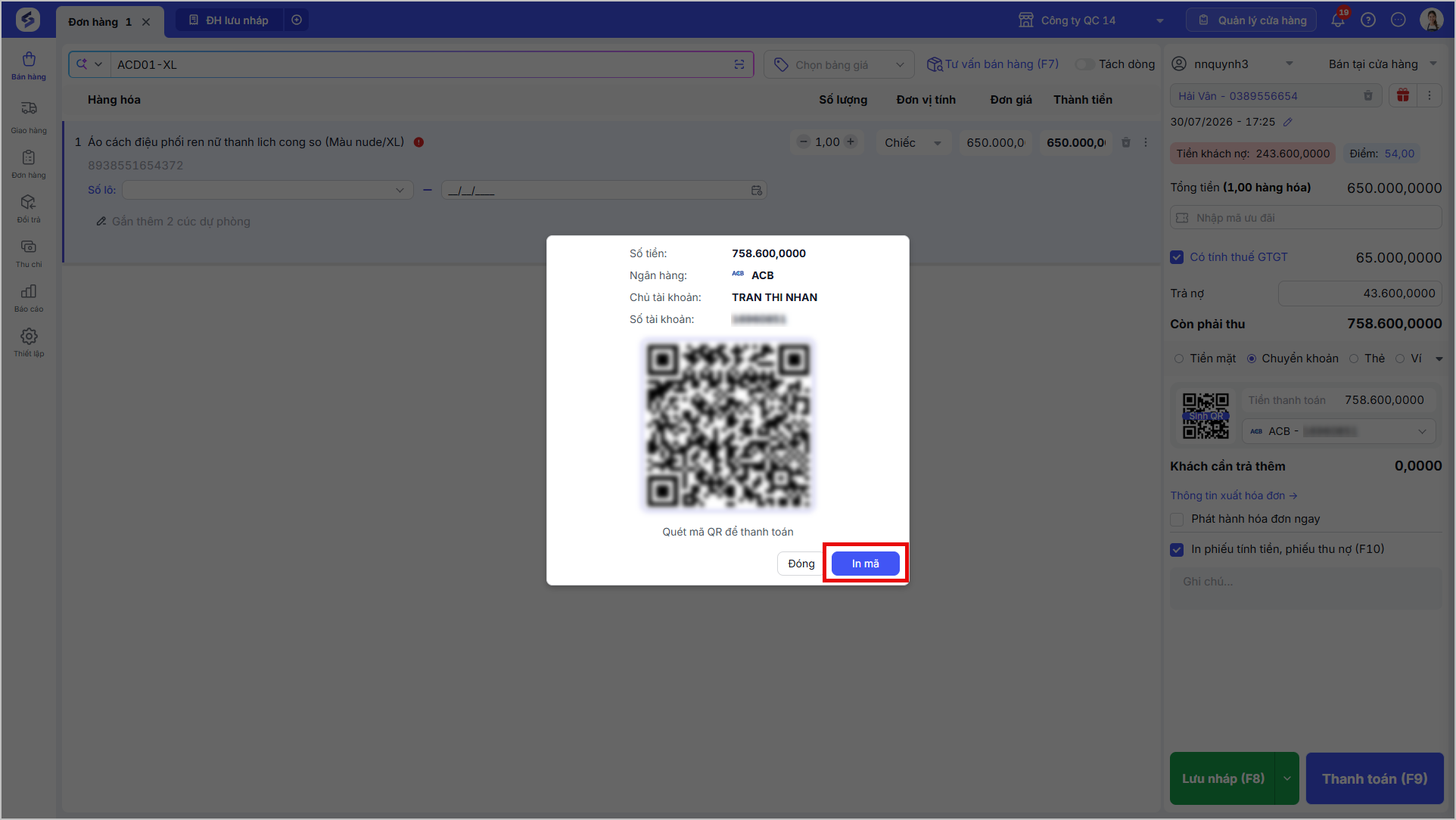Viewport: 1456px width, 820px height.
Task: Check Phát hành hóa đơn ngay
Action: pos(1177,519)
